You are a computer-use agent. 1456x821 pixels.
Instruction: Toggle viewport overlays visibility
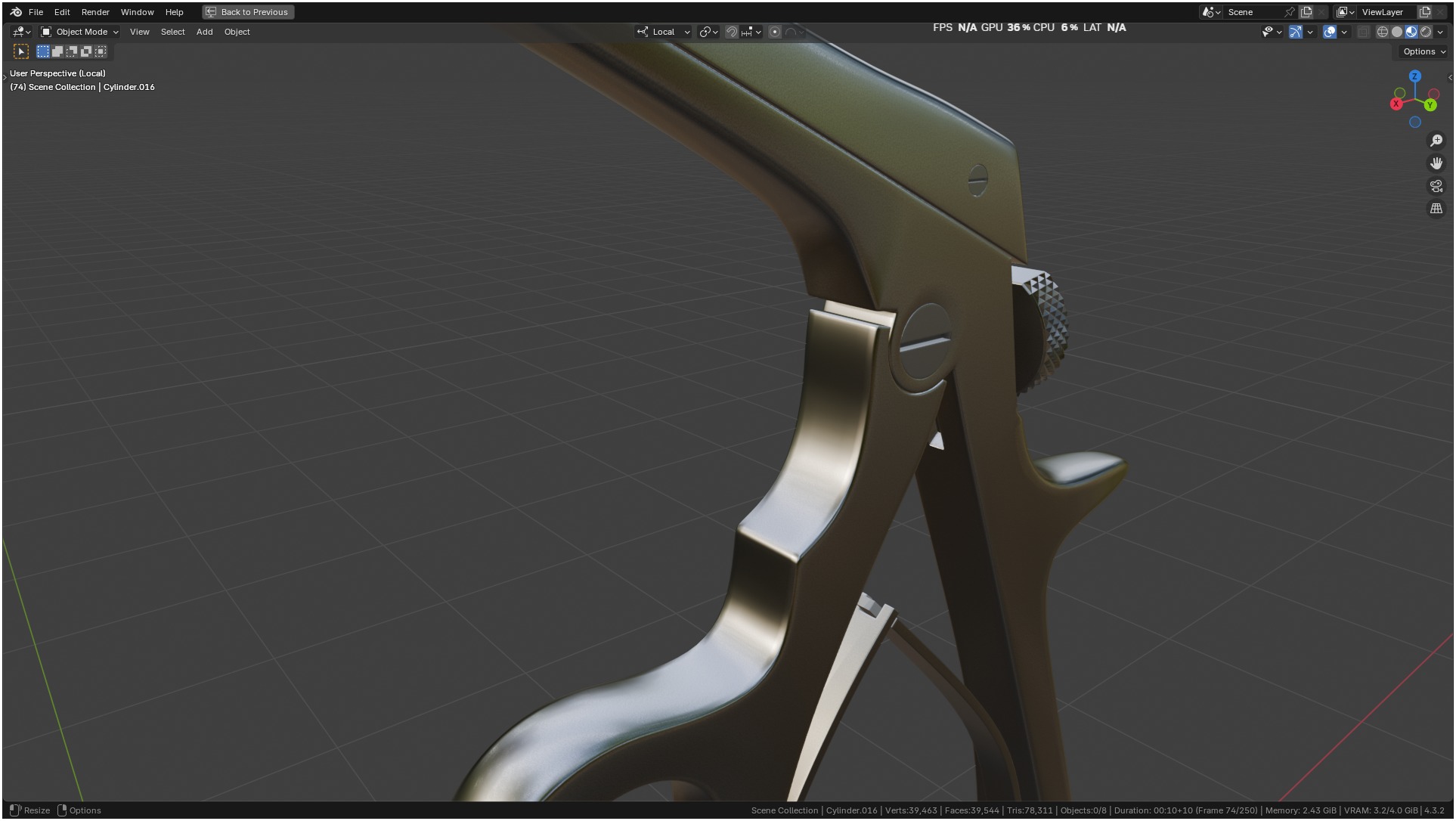[x=1330, y=32]
